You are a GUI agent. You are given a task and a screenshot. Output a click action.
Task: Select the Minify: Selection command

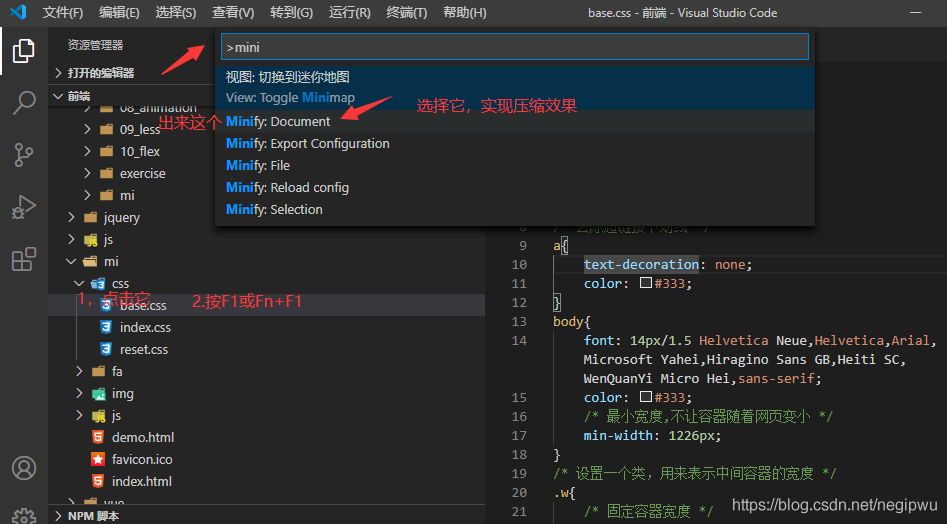[515, 209]
